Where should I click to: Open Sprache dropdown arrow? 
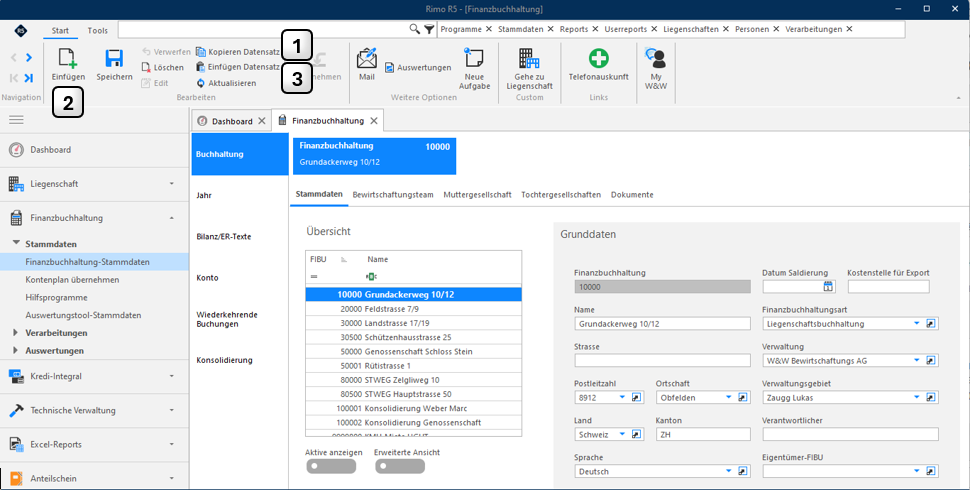tap(729, 471)
